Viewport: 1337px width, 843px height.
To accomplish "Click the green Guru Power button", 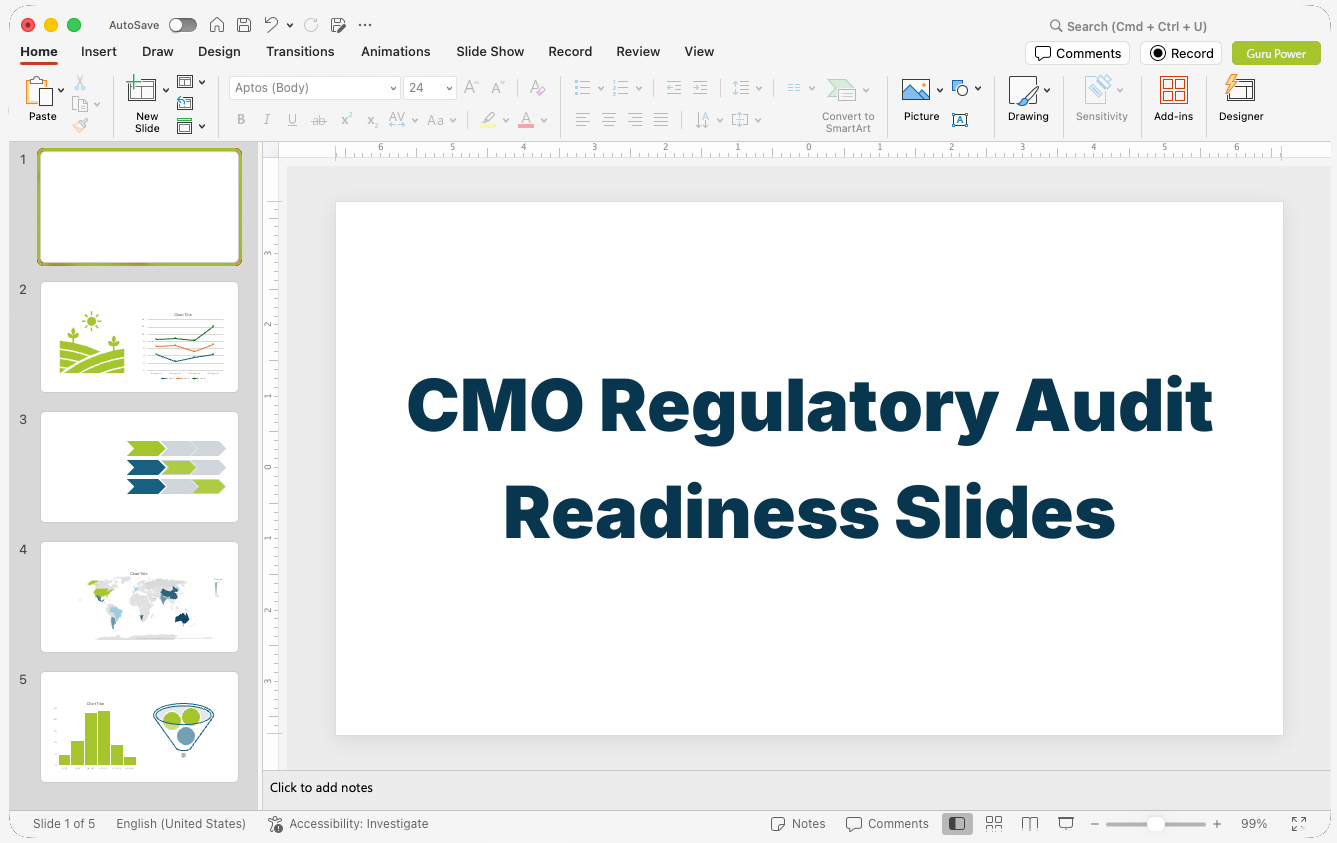I will [1276, 53].
